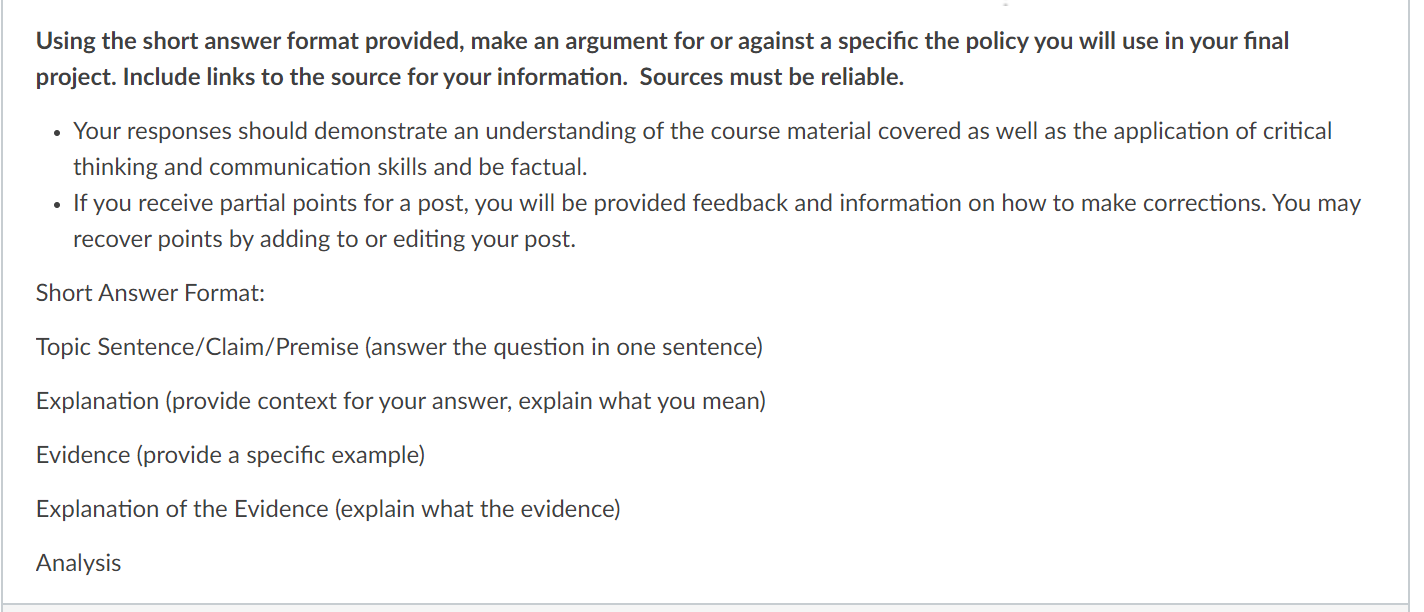Click the text '(answer the question in one sentence)'
Image resolution: width=1424 pixels, height=612 pixels.
pyautogui.click(x=563, y=348)
